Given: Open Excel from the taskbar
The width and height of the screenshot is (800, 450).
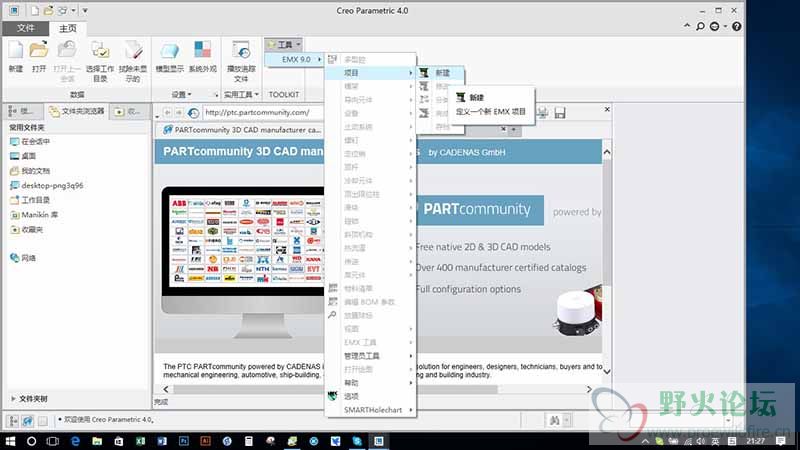Looking at the screenshot, I should tap(140, 441).
